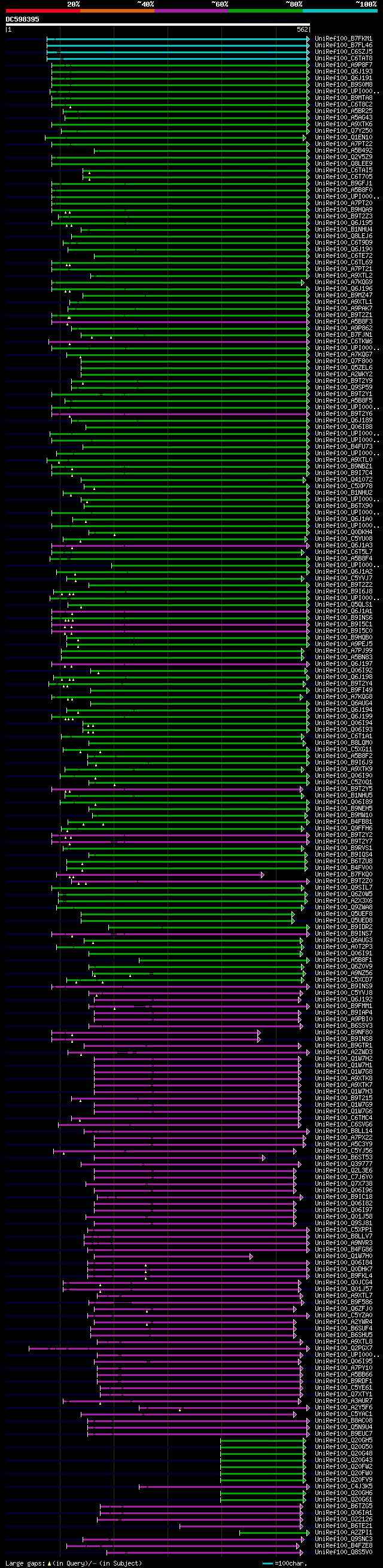Select hit label UniRef100_B9S0M8
383x1568 pixels.
coord(344,85)
